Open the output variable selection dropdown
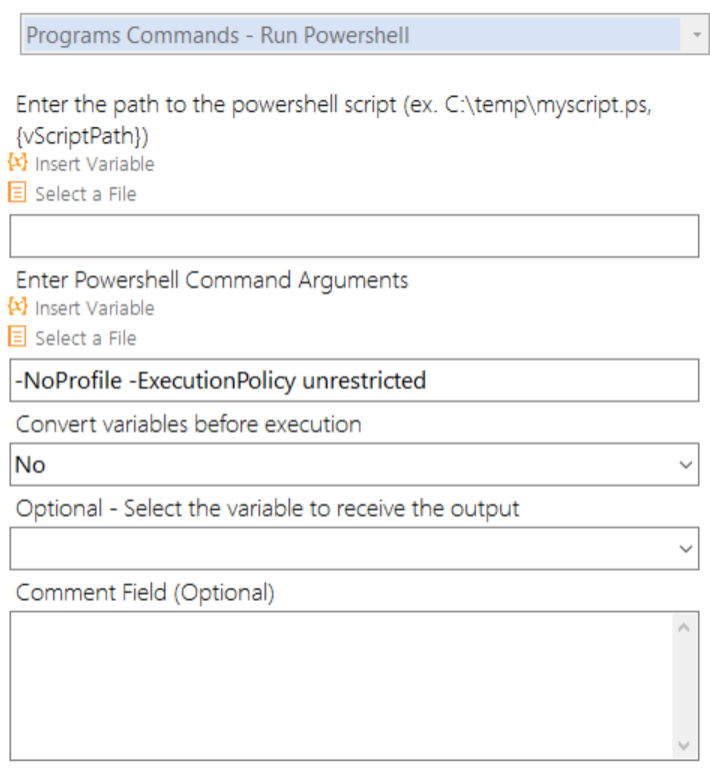The height and width of the screenshot is (770, 710). [355, 549]
